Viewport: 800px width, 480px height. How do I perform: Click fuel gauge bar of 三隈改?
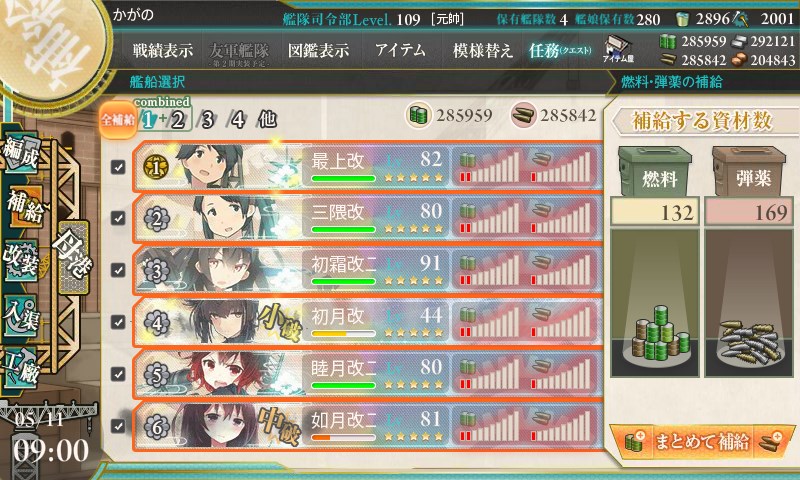pyautogui.click(x=490, y=218)
